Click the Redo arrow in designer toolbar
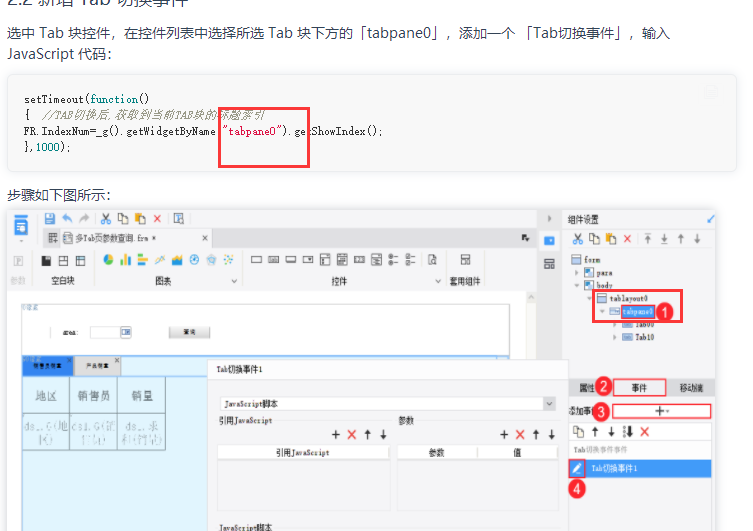Viewport: 753px width, 531px height. (x=84, y=219)
